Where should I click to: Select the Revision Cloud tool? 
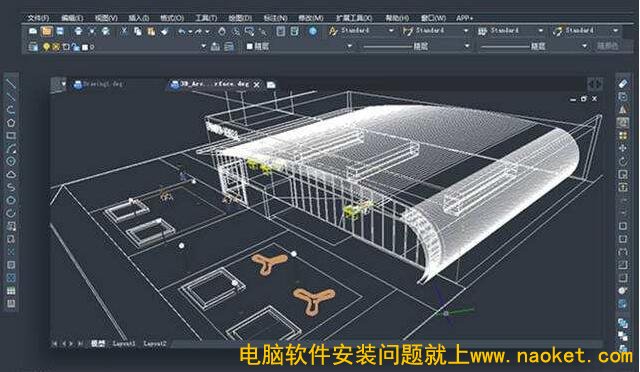point(11,174)
